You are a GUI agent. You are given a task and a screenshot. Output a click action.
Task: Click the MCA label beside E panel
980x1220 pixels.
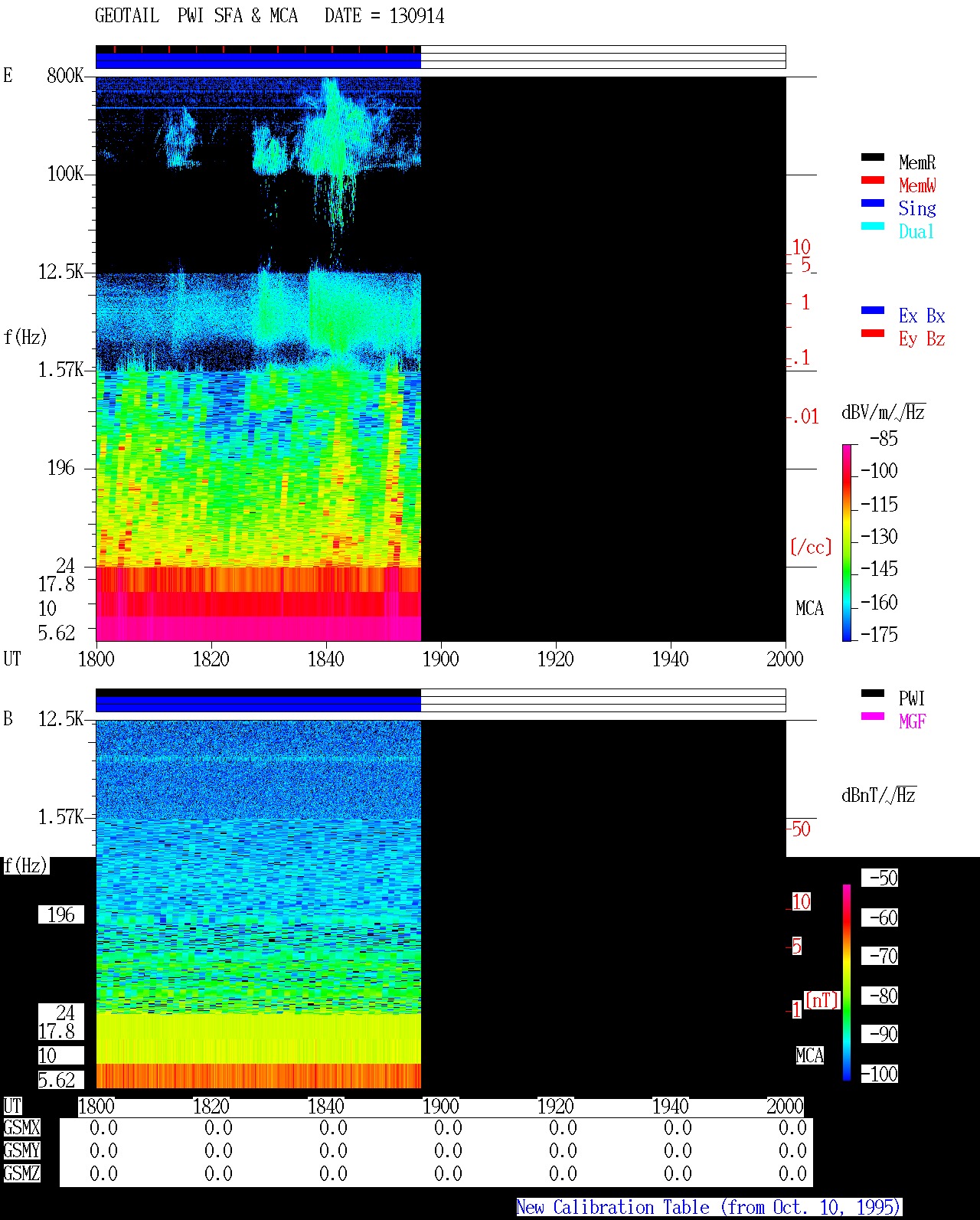pyautogui.click(x=809, y=608)
